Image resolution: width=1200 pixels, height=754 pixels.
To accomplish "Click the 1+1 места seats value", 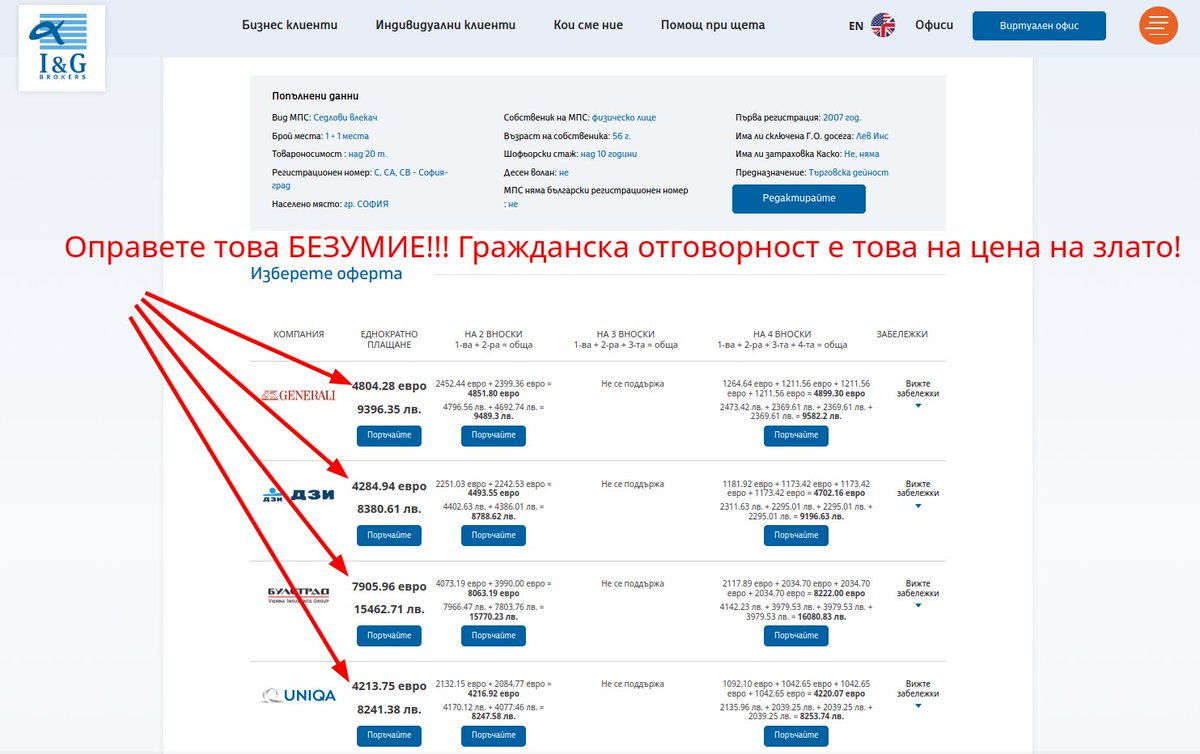I will click(x=347, y=136).
